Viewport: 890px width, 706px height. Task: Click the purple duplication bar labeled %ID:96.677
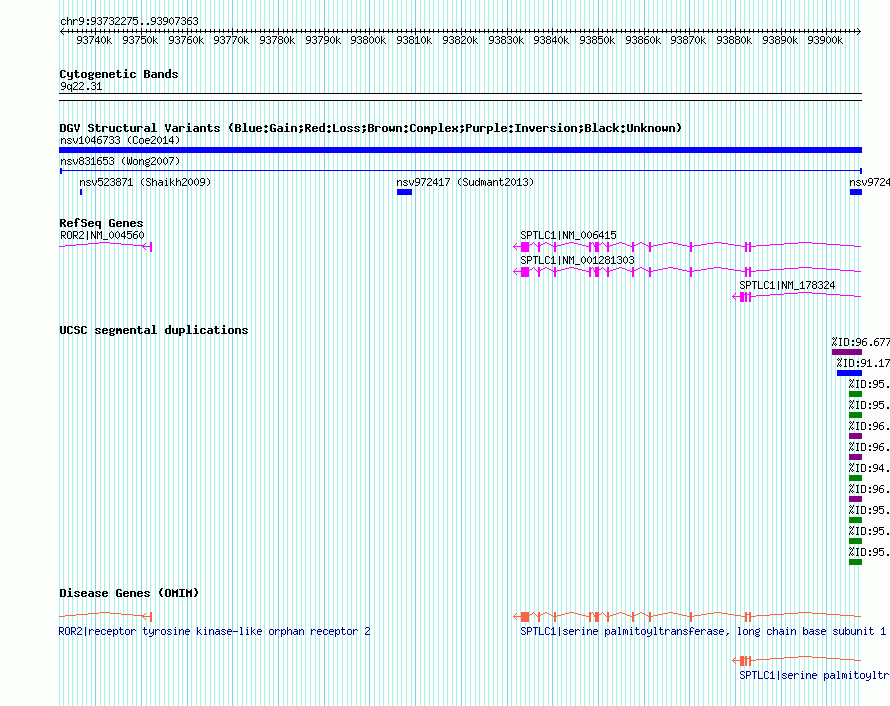coord(847,352)
